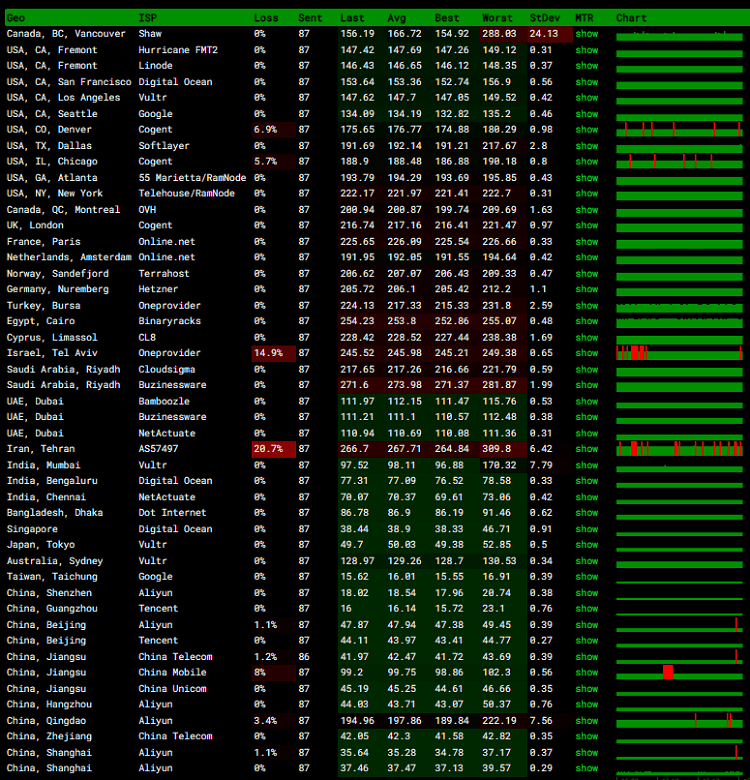Click the Avg column header
This screenshot has width=750, height=780.
click(x=396, y=18)
